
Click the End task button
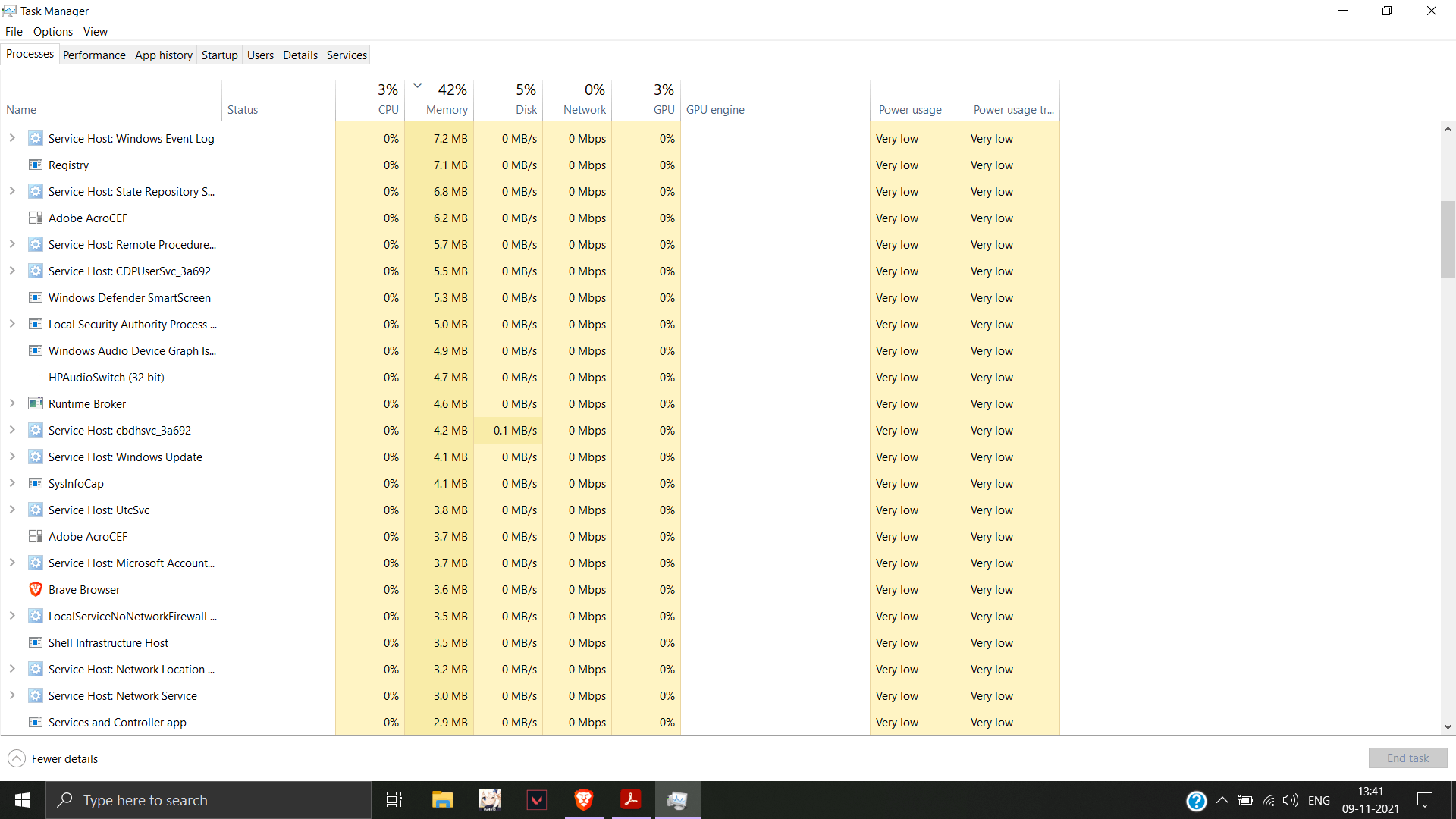pos(1407,758)
